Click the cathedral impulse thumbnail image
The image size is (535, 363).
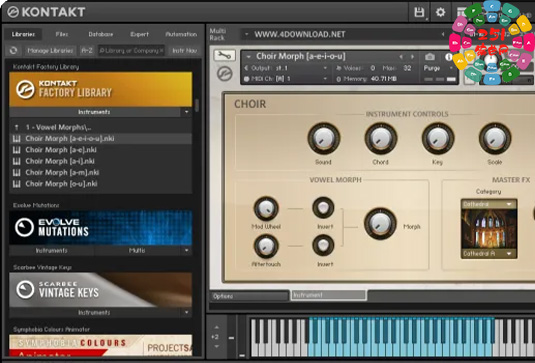click(x=489, y=229)
